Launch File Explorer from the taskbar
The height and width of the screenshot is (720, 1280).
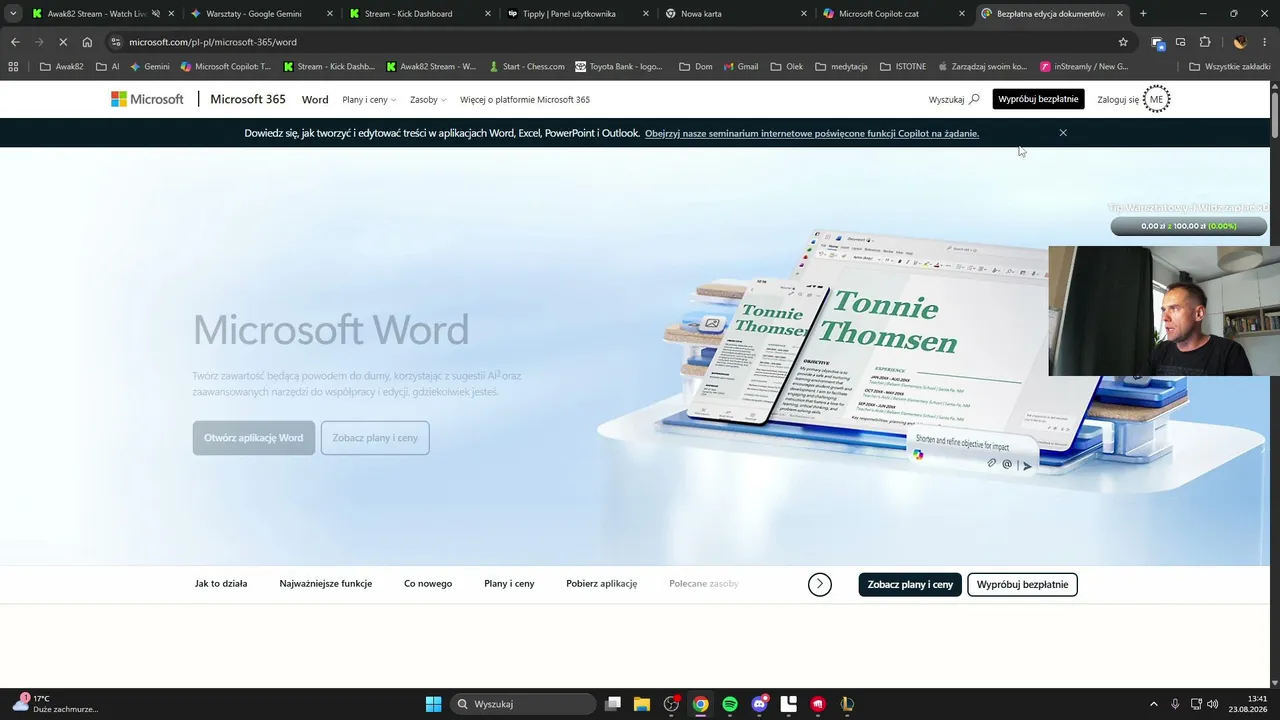(x=642, y=704)
